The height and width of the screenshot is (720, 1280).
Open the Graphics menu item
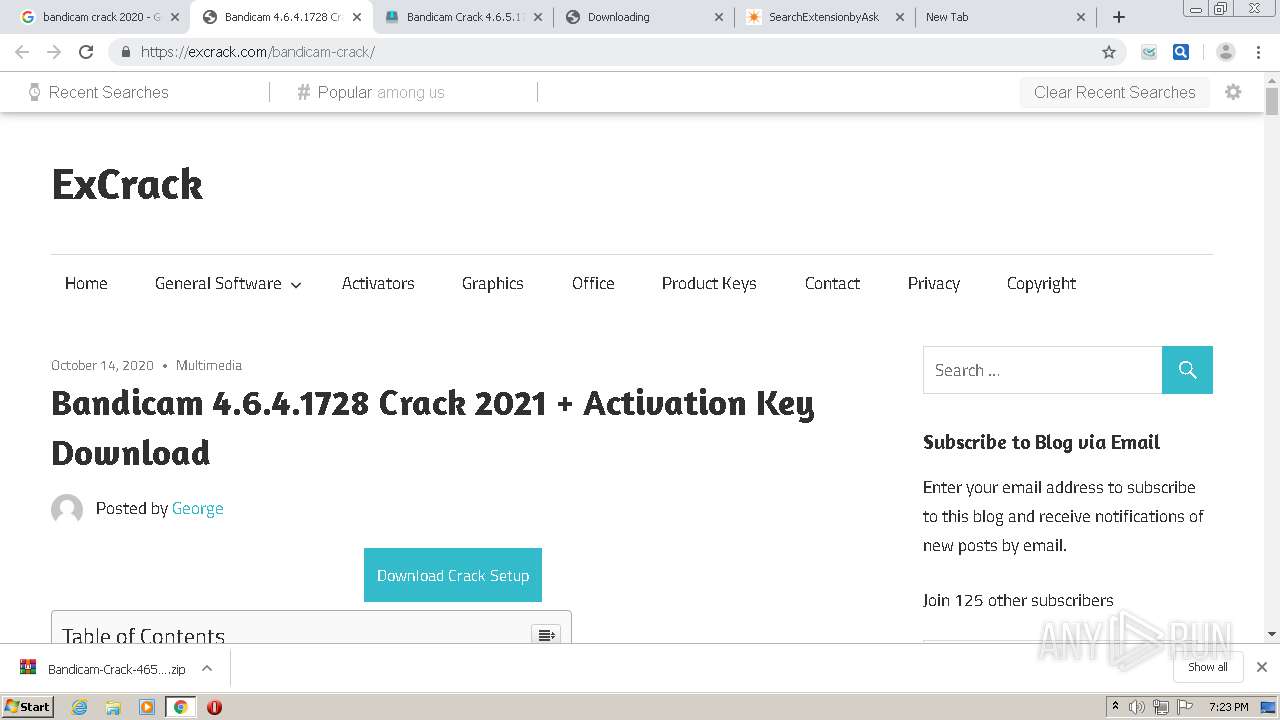click(493, 284)
